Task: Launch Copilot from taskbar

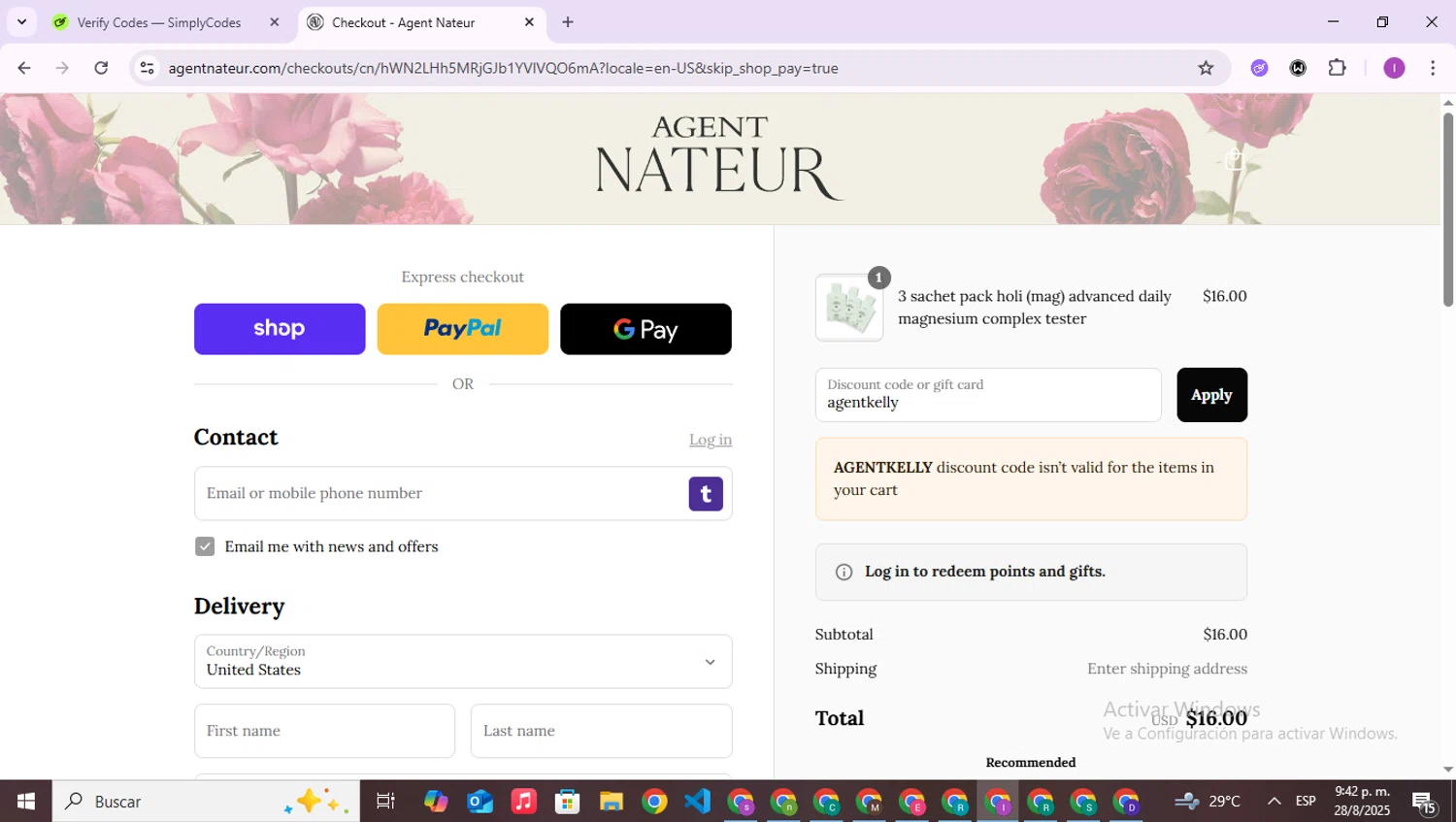Action: coord(436,802)
